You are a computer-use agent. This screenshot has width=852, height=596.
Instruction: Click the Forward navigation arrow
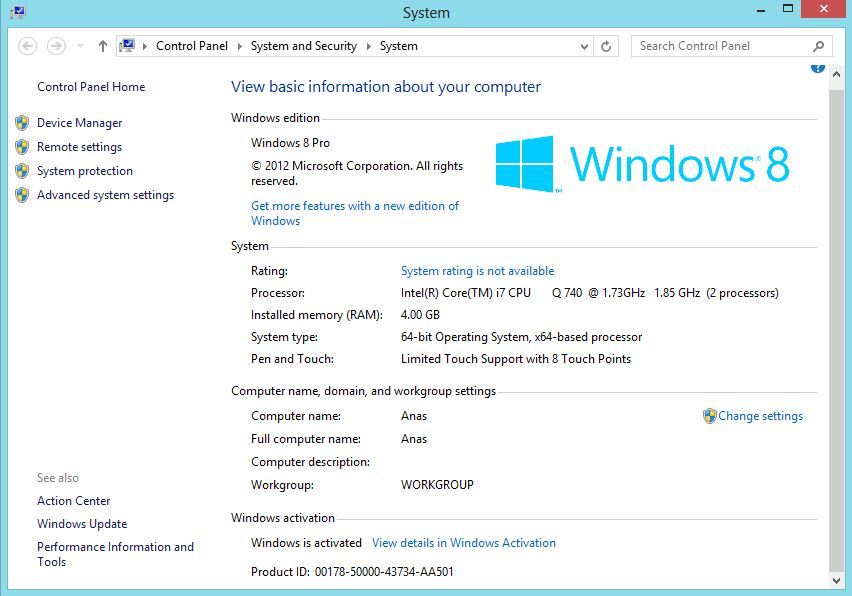point(56,46)
